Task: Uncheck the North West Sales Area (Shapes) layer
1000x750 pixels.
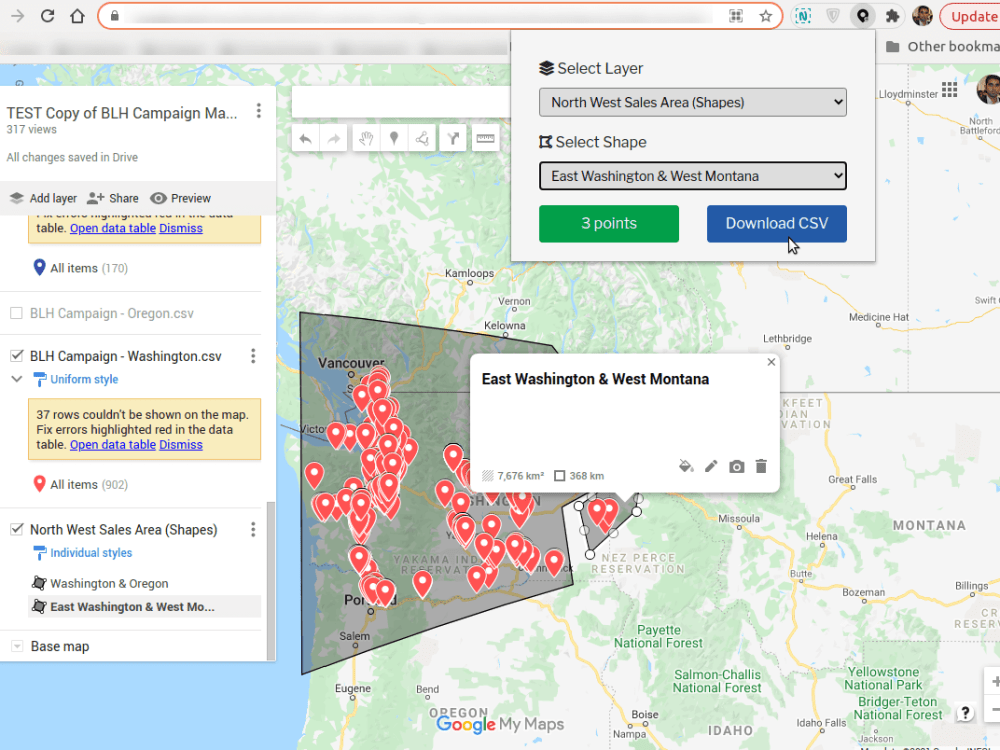Action: [x=15, y=529]
